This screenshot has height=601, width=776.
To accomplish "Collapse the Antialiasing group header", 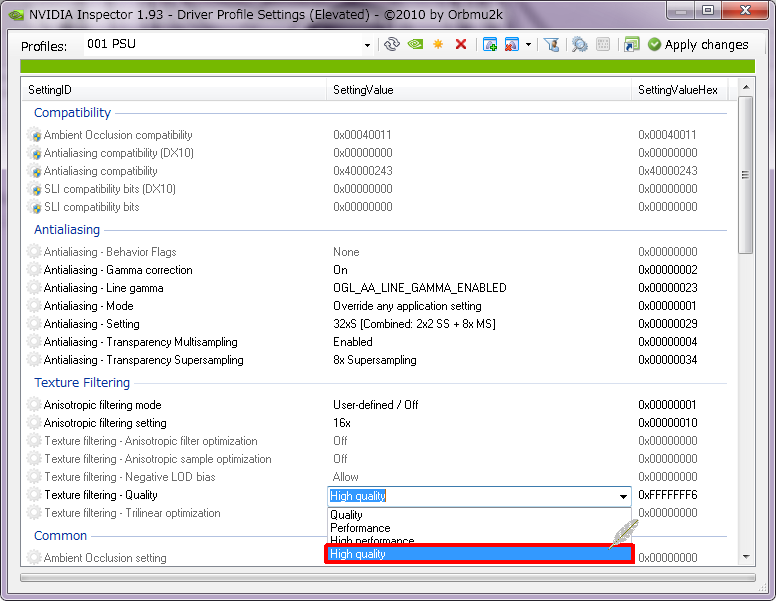I will 67,230.
